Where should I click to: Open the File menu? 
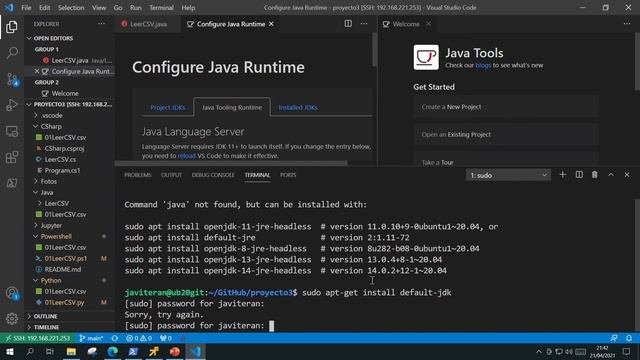pos(26,7)
